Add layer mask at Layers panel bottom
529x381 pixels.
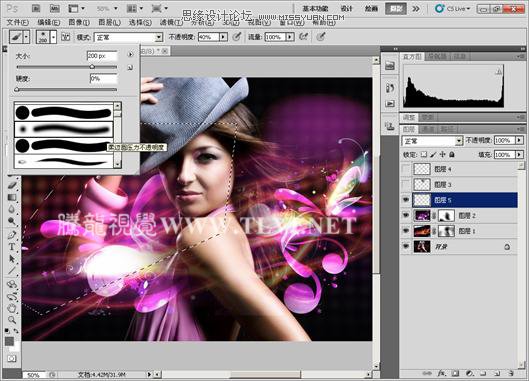click(x=455, y=373)
